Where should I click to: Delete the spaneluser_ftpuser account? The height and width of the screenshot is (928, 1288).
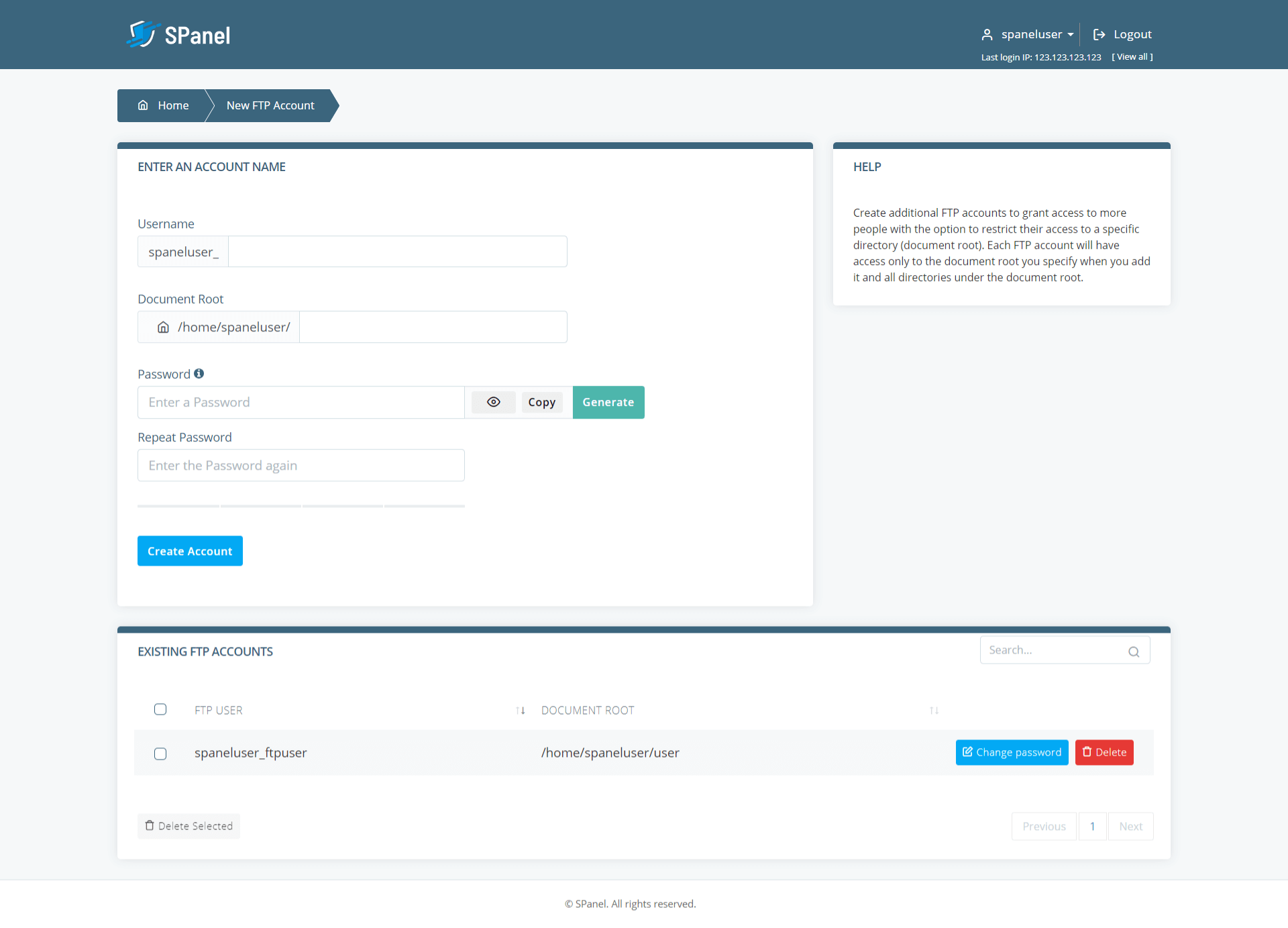pos(1104,752)
